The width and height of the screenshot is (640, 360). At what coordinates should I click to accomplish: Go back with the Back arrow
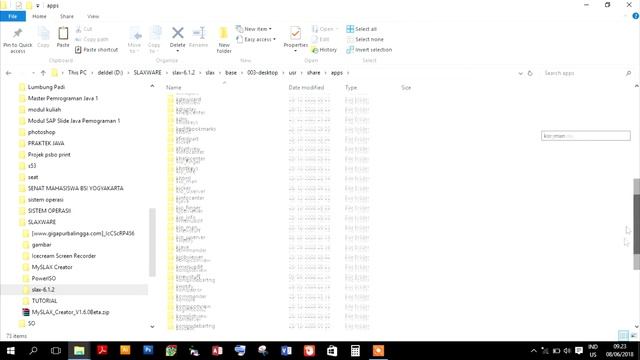[9, 73]
